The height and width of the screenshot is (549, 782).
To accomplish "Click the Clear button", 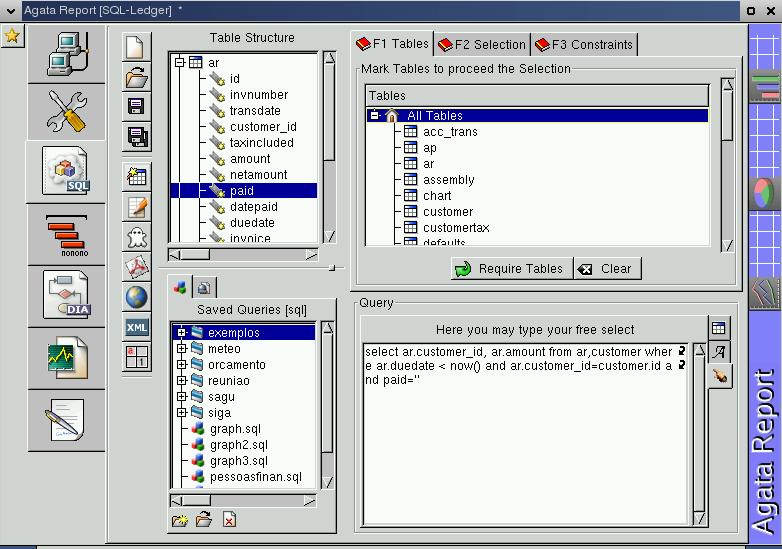I will (x=608, y=268).
